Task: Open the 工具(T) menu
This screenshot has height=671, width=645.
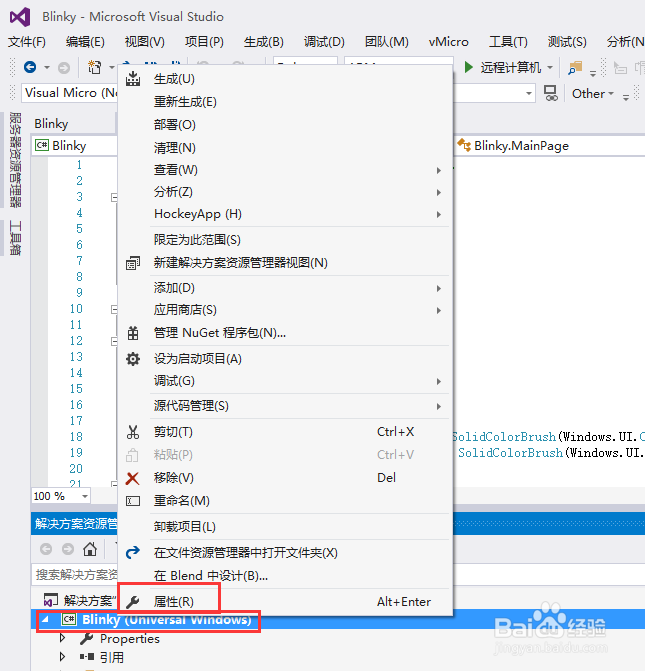Action: (x=508, y=42)
